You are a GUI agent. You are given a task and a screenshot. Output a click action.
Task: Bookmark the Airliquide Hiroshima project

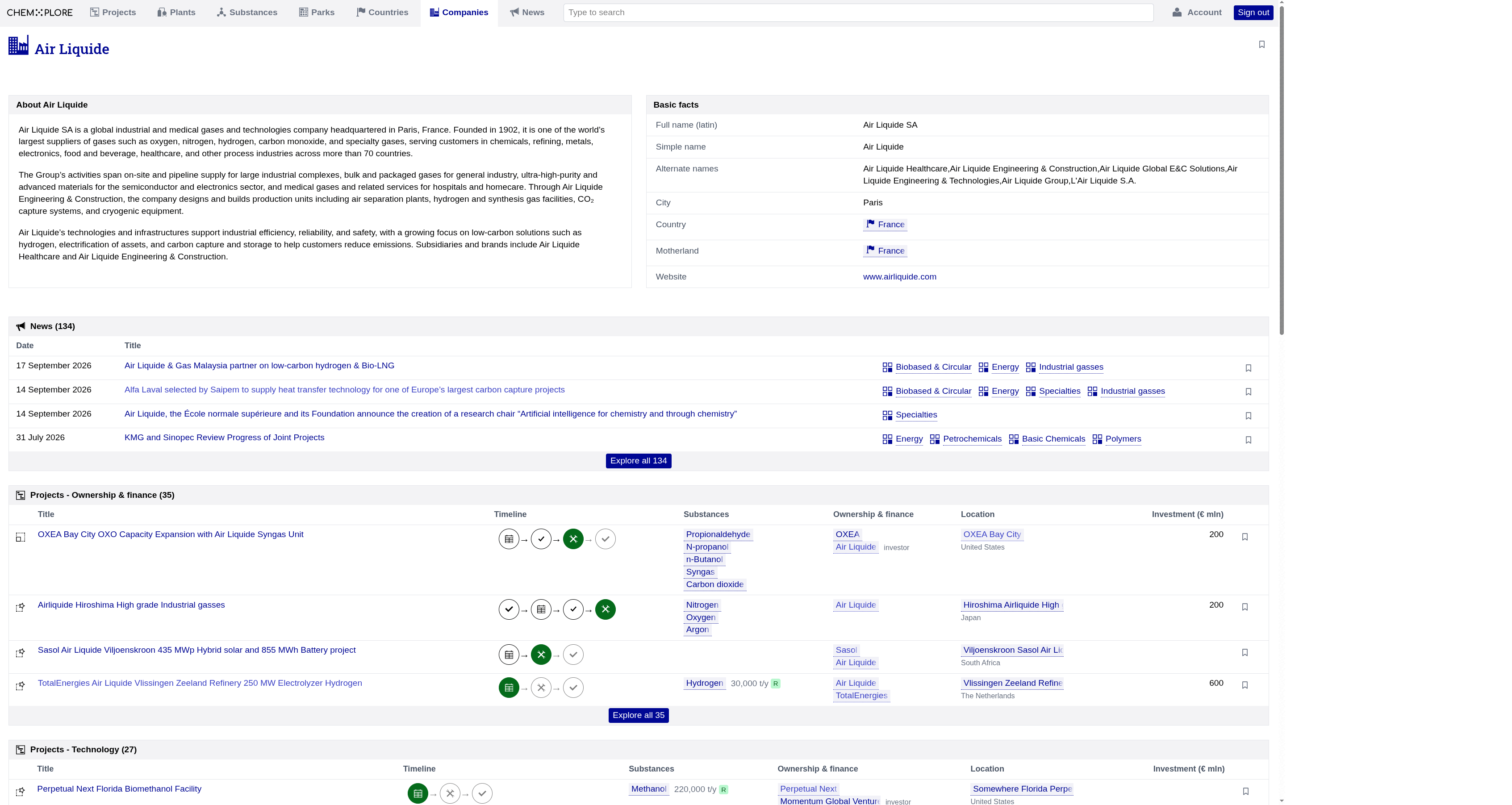[1245, 607]
